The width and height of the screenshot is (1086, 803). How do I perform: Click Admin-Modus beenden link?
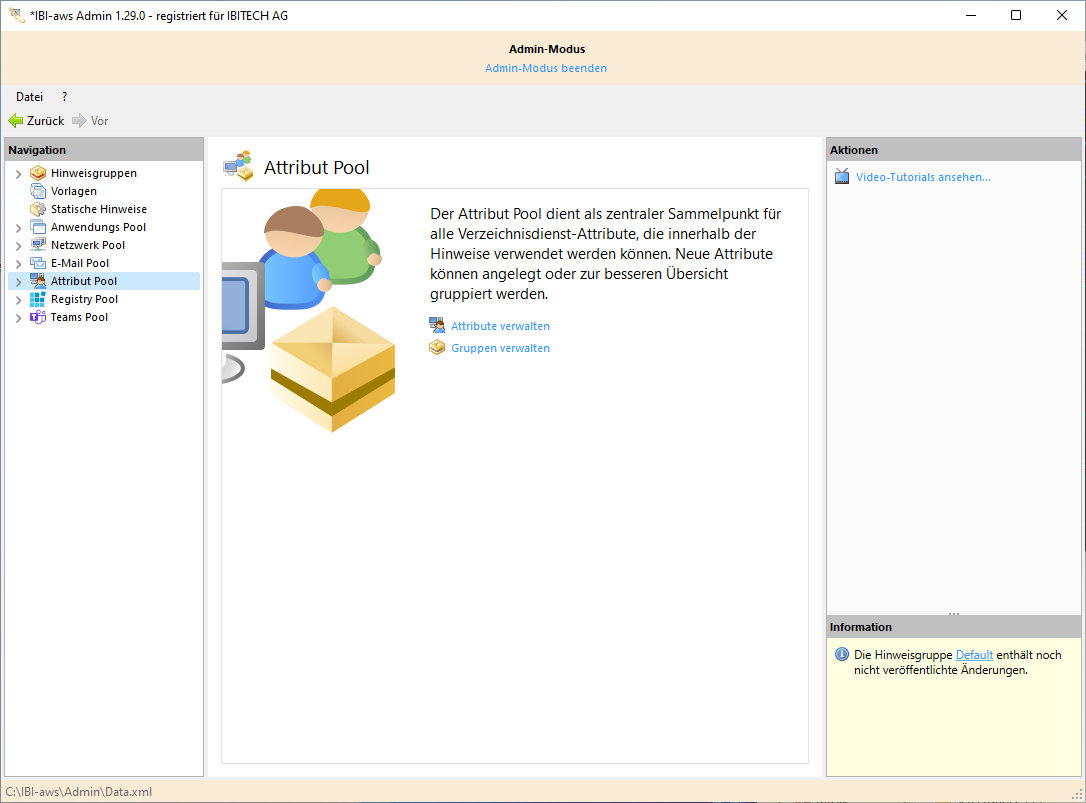pos(546,68)
